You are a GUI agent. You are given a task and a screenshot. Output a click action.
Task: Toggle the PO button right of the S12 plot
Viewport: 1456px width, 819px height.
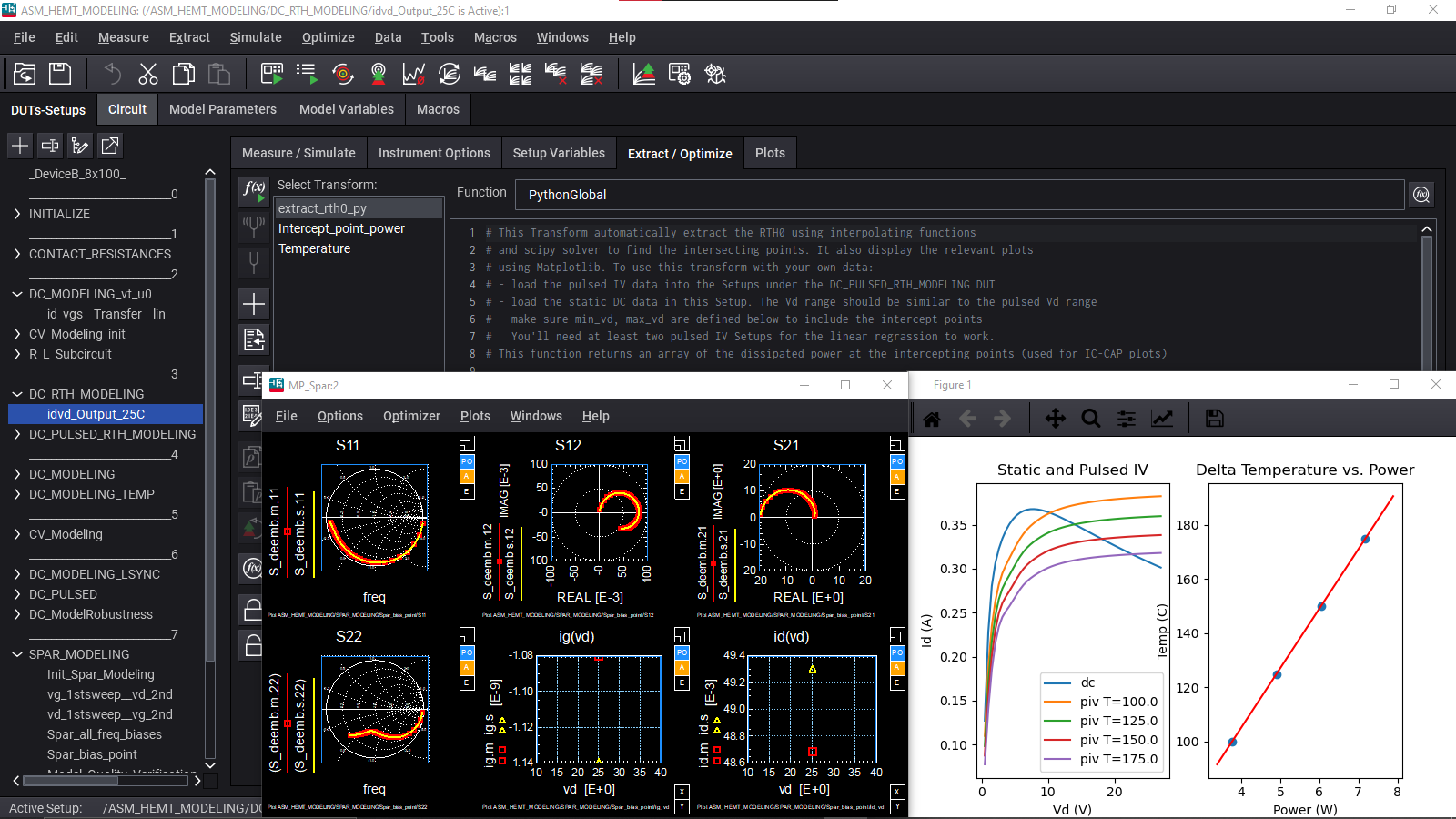click(x=682, y=462)
